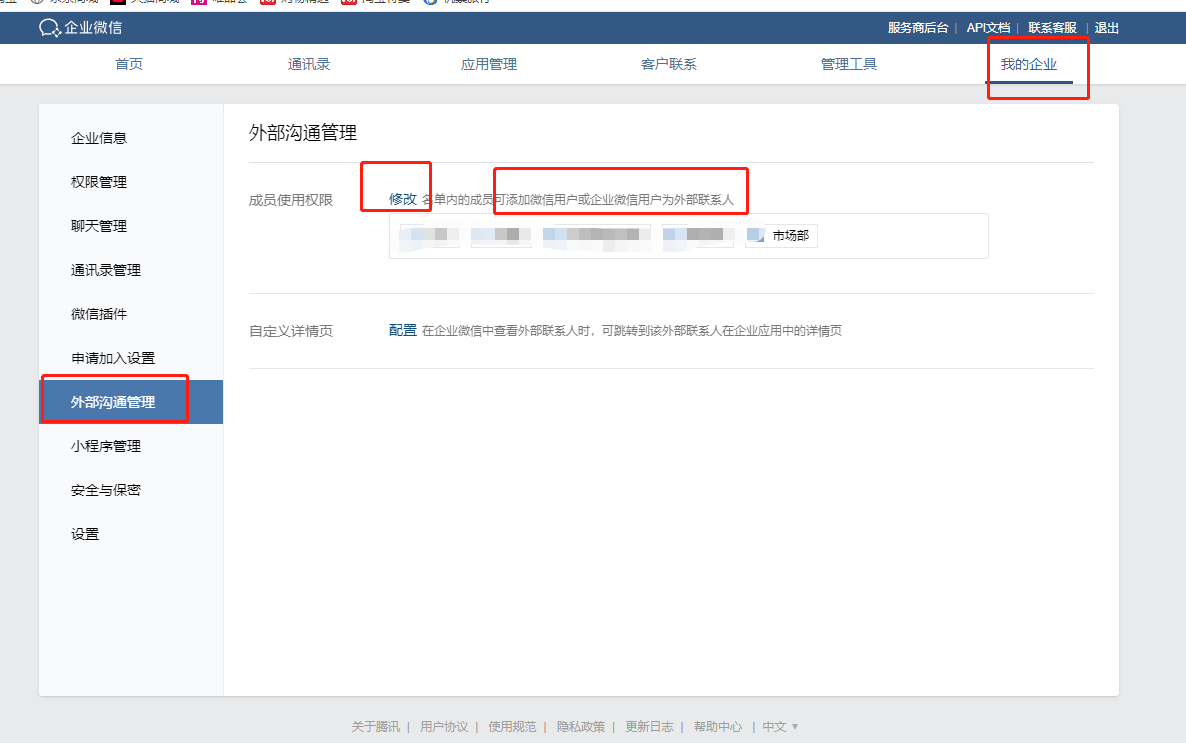Open 用户协议 footer link
The image size is (1186, 743).
(x=444, y=726)
